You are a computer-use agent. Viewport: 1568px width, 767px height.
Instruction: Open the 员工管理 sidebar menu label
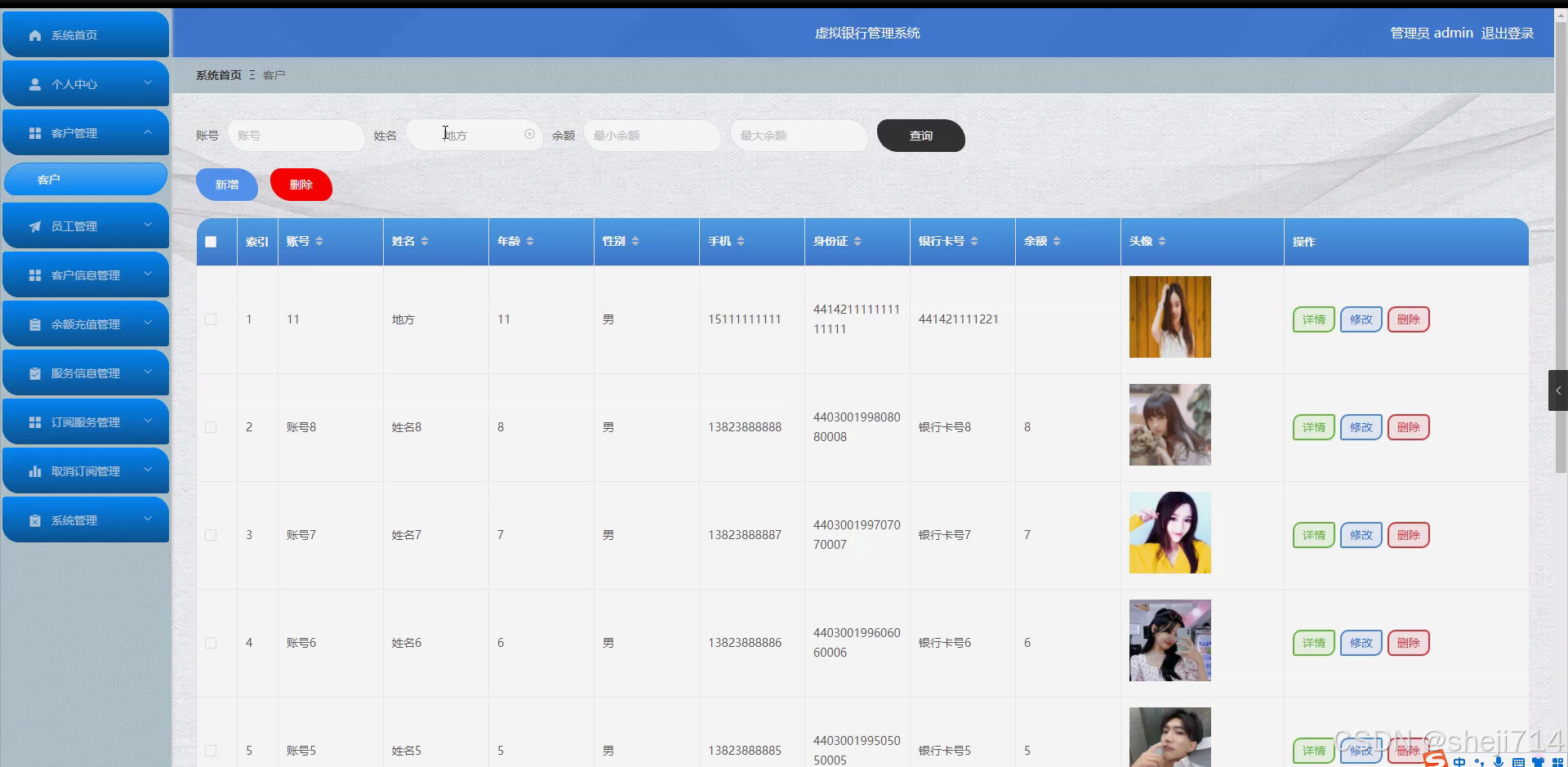[74, 226]
